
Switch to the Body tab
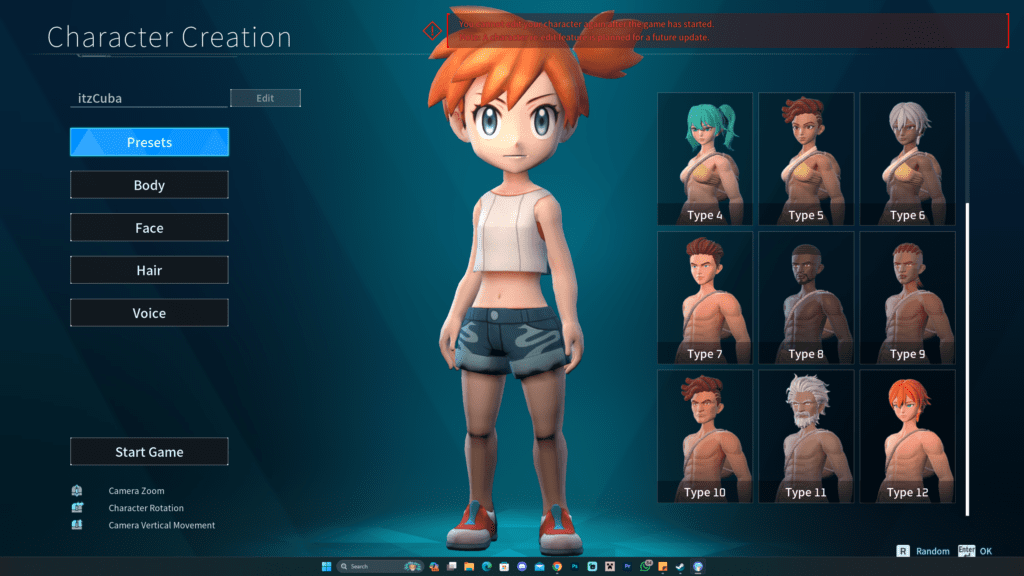pyautogui.click(x=149, y=185)
